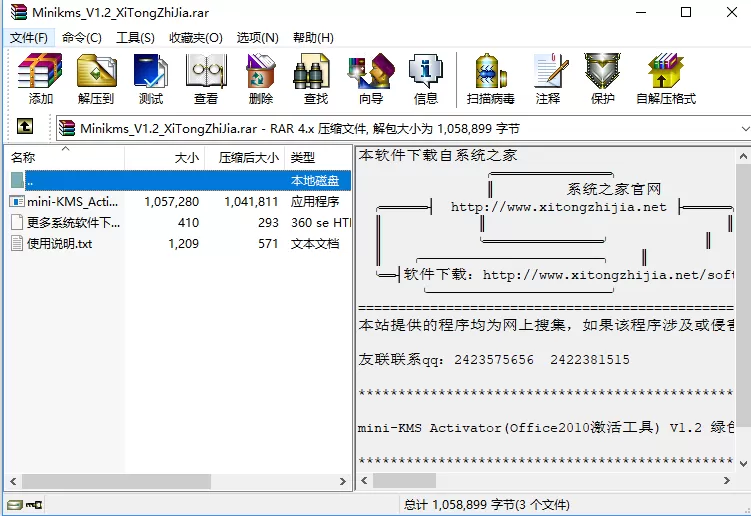Launch the 向导 (Wizard) icon

(x=371, y=79)
